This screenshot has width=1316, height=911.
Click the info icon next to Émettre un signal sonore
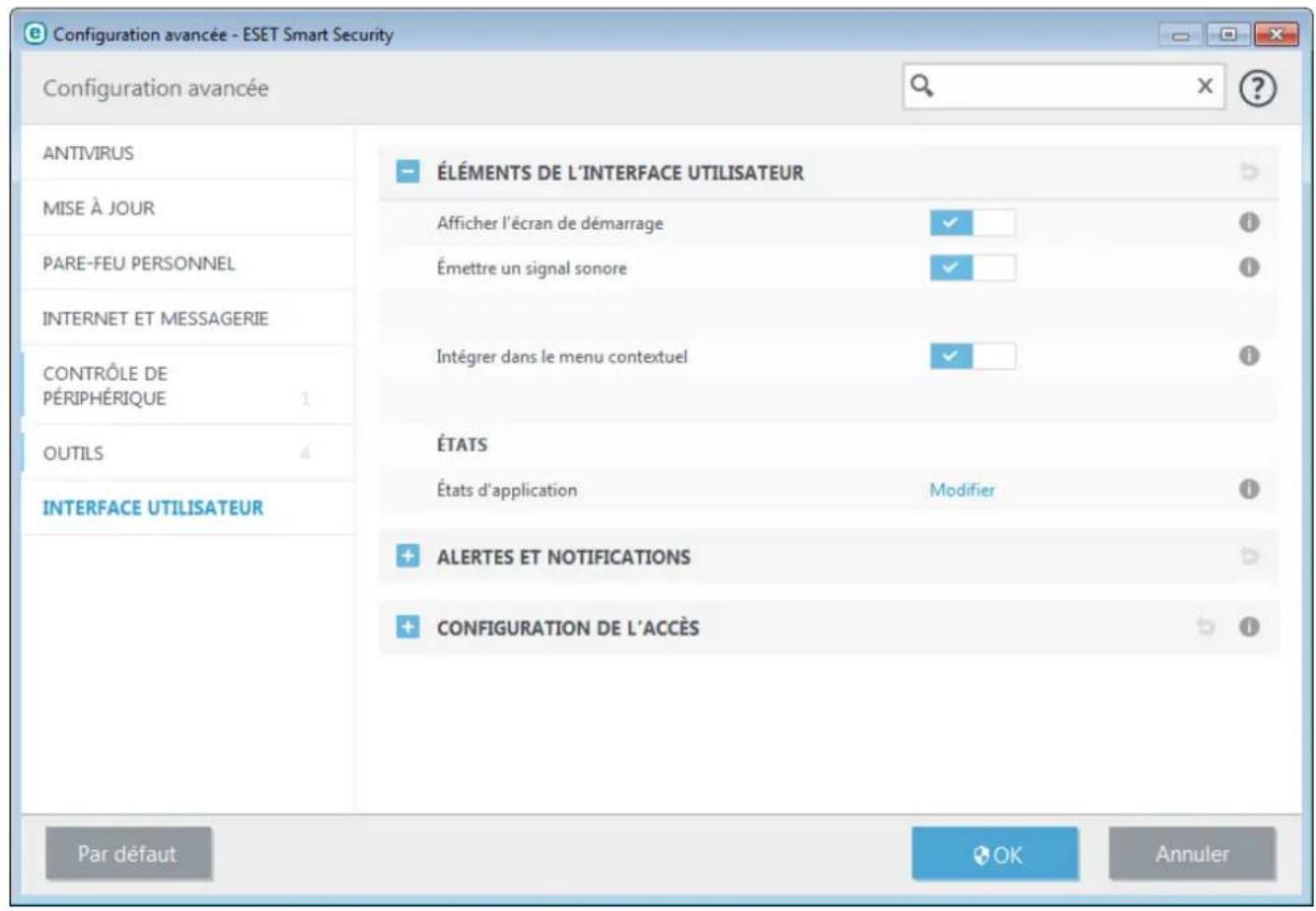click(1251, 265)
